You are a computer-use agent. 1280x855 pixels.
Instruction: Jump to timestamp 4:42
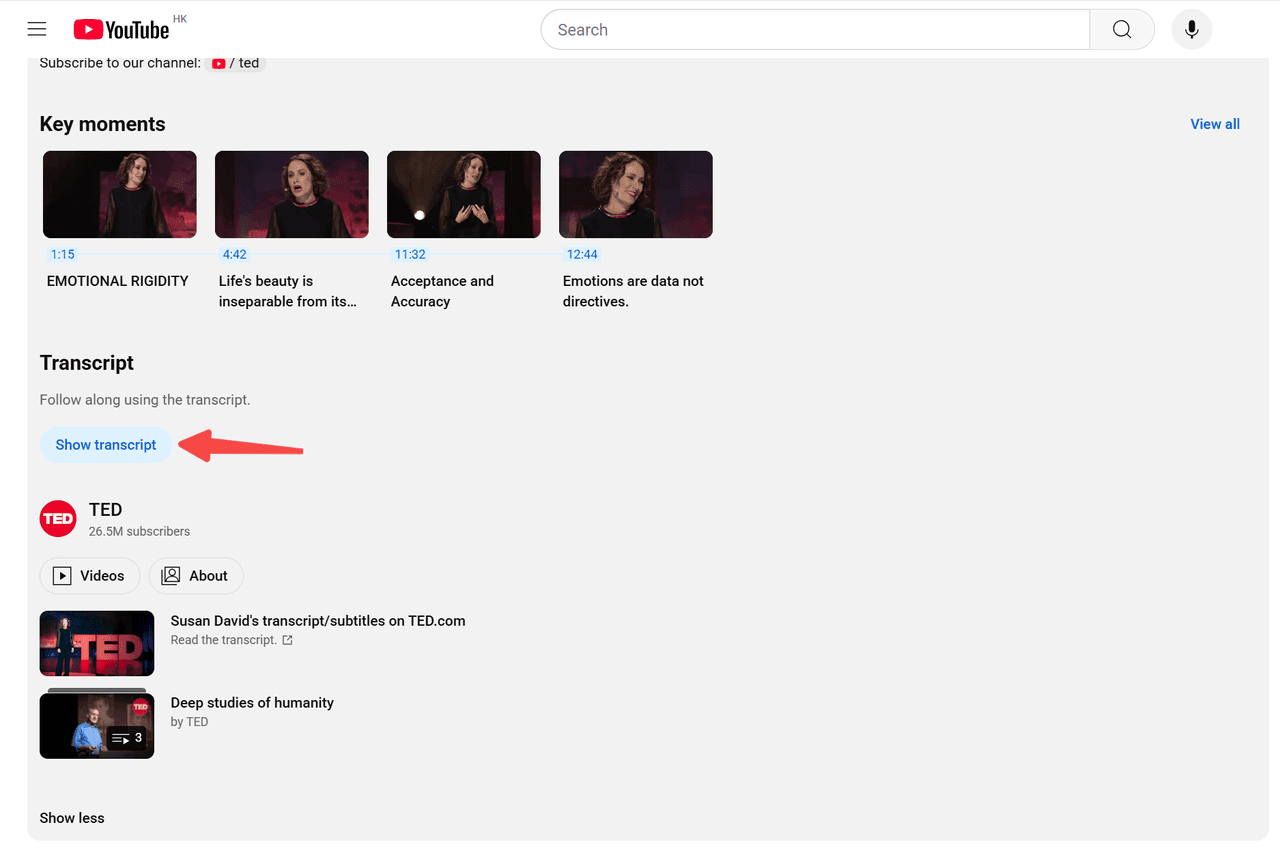pyautogui.click(x=235, y=255)
